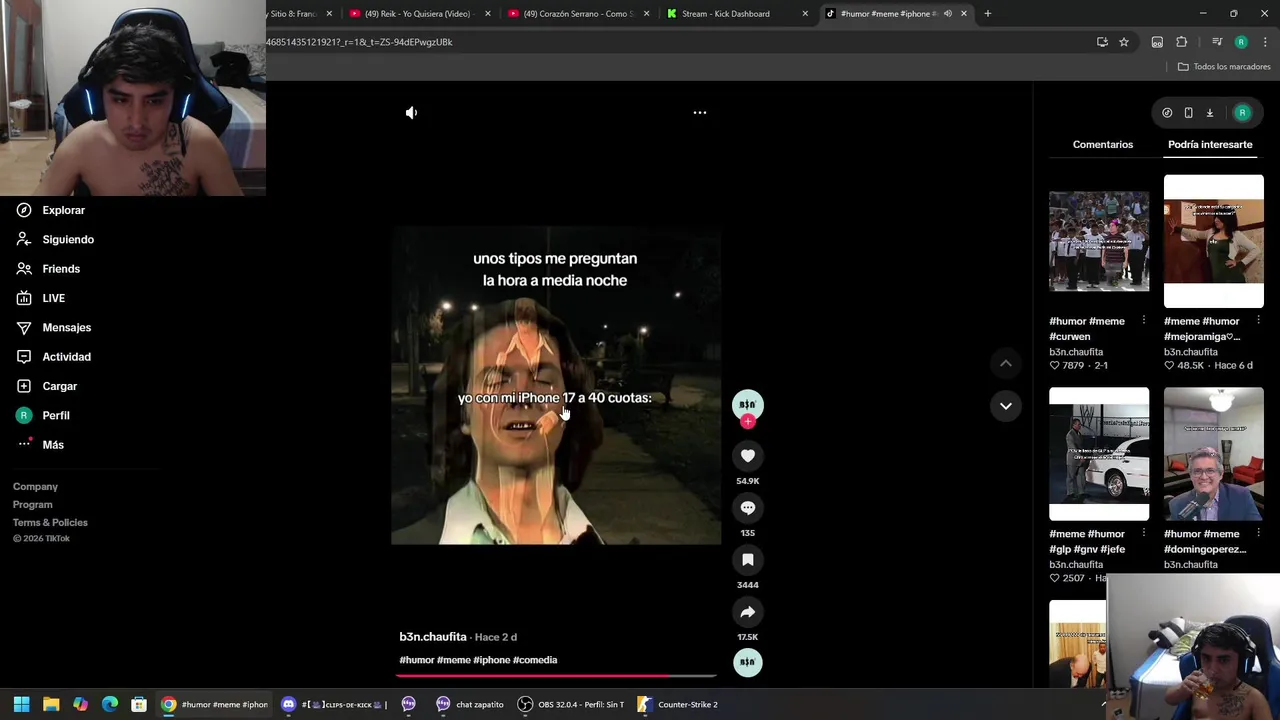Switch to Counter-Strike 2 in taskbar

pos(680,705)
